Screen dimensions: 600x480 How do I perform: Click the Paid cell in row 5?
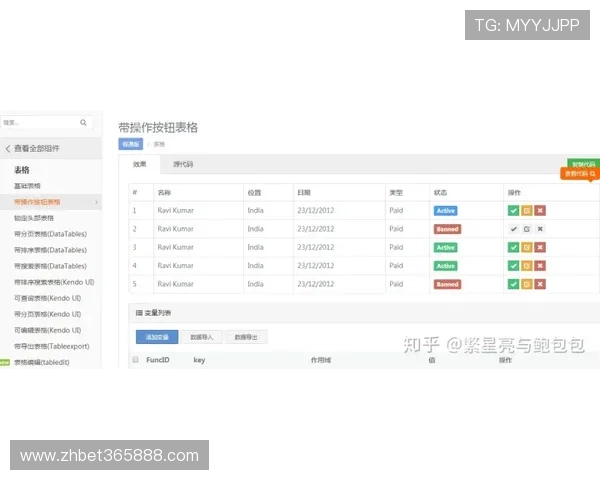click(396, 284)
